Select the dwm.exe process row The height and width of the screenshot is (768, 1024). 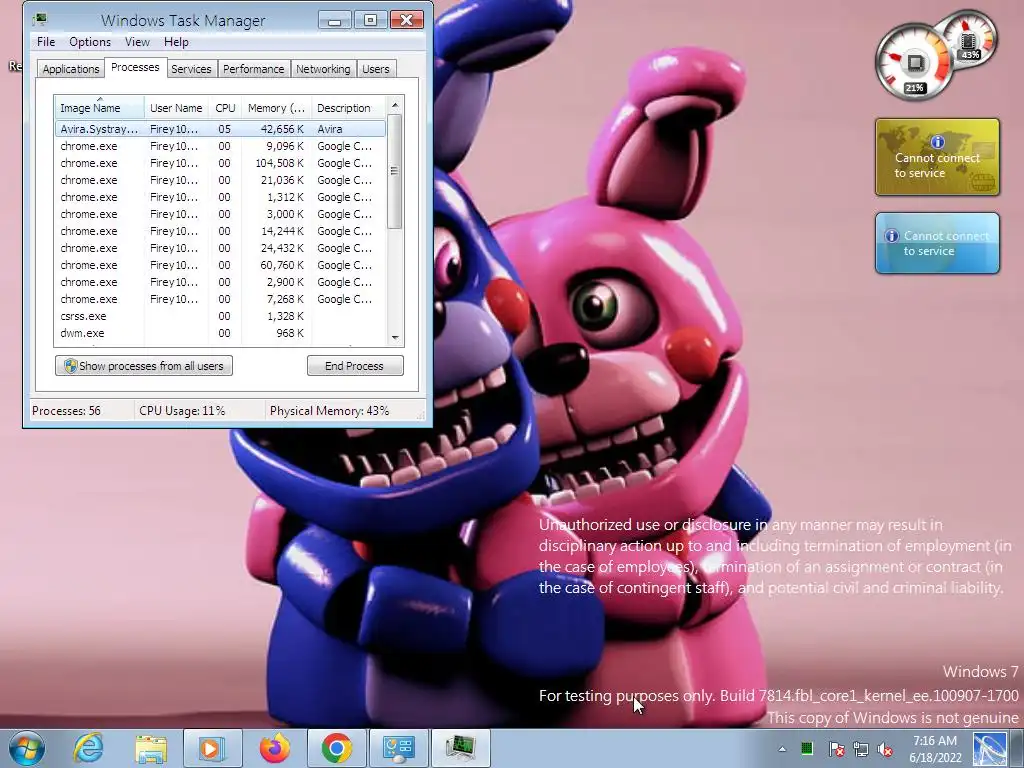pos(221,333)
